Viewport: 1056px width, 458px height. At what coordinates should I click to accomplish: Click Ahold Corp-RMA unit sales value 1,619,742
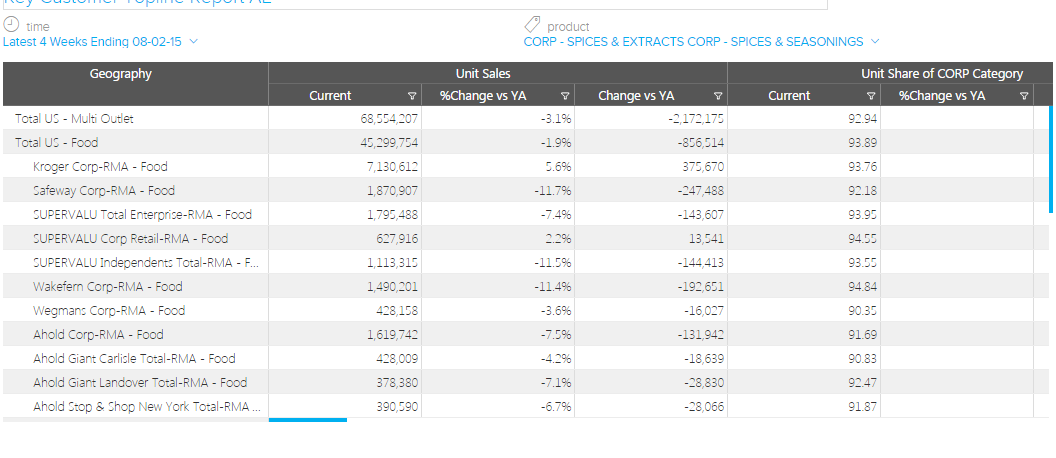391,335
